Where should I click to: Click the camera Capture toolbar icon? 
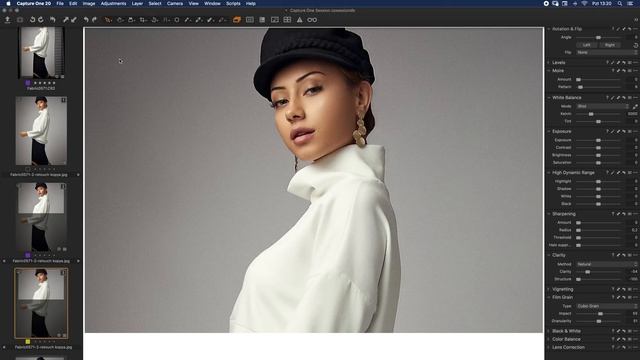[x=20, y=20]
